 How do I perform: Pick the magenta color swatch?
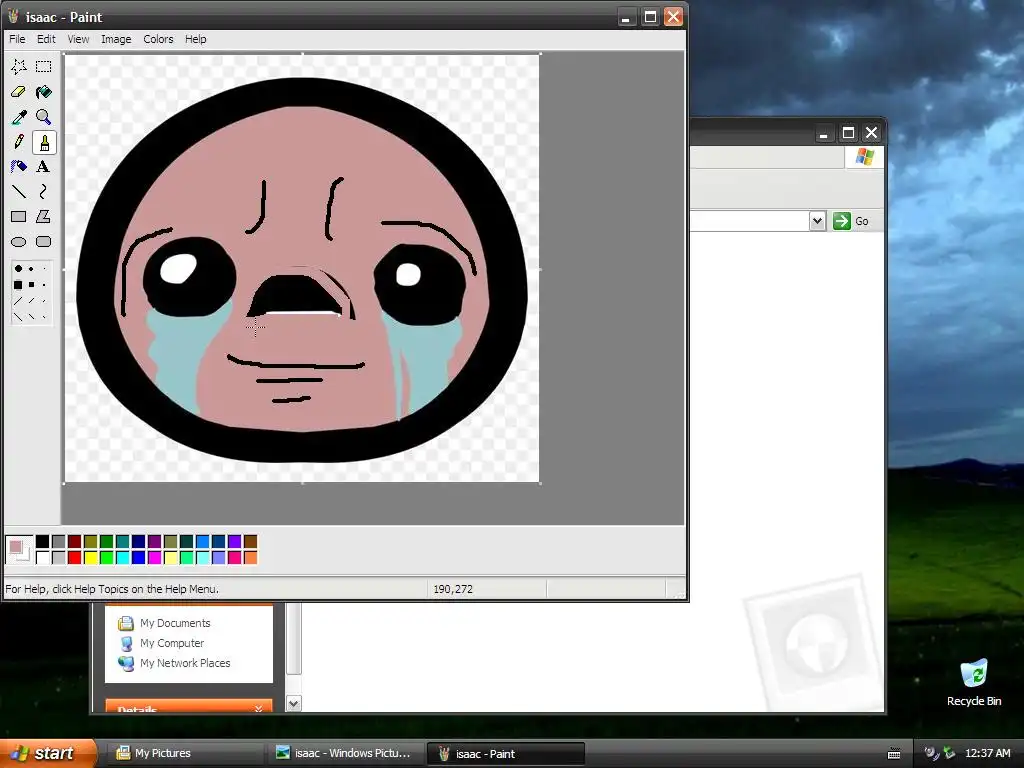(x=154, y=557)
